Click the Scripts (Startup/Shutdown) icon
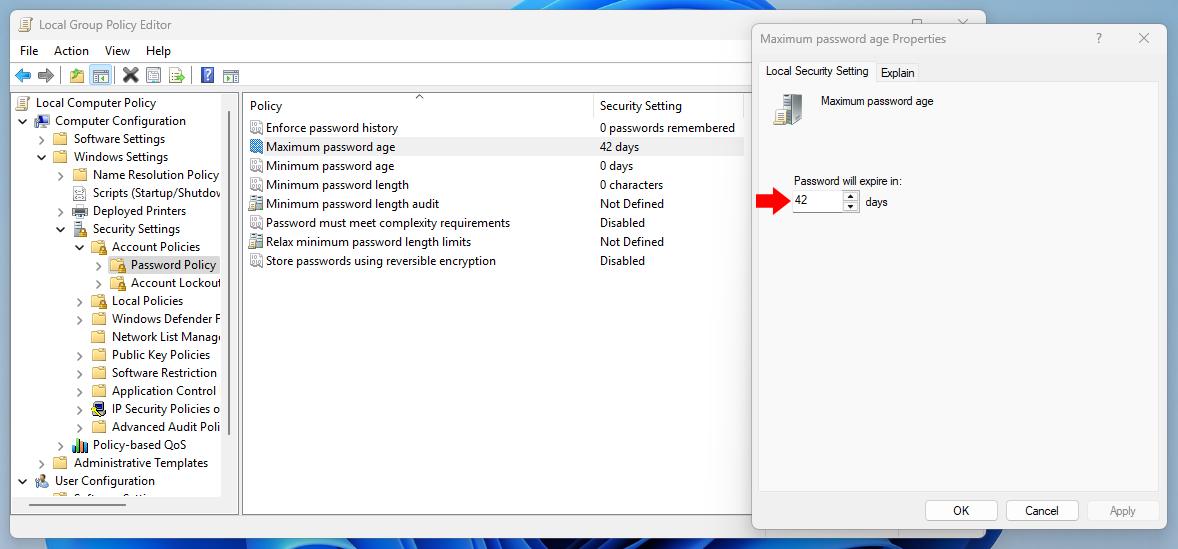 click(80, 193)
